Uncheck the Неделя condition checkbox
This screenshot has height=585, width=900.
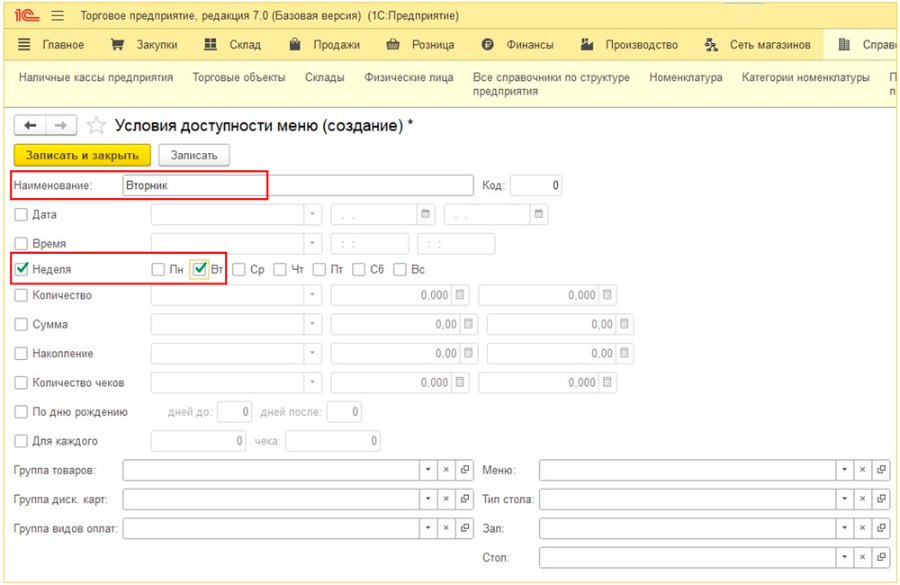[21, 269]
